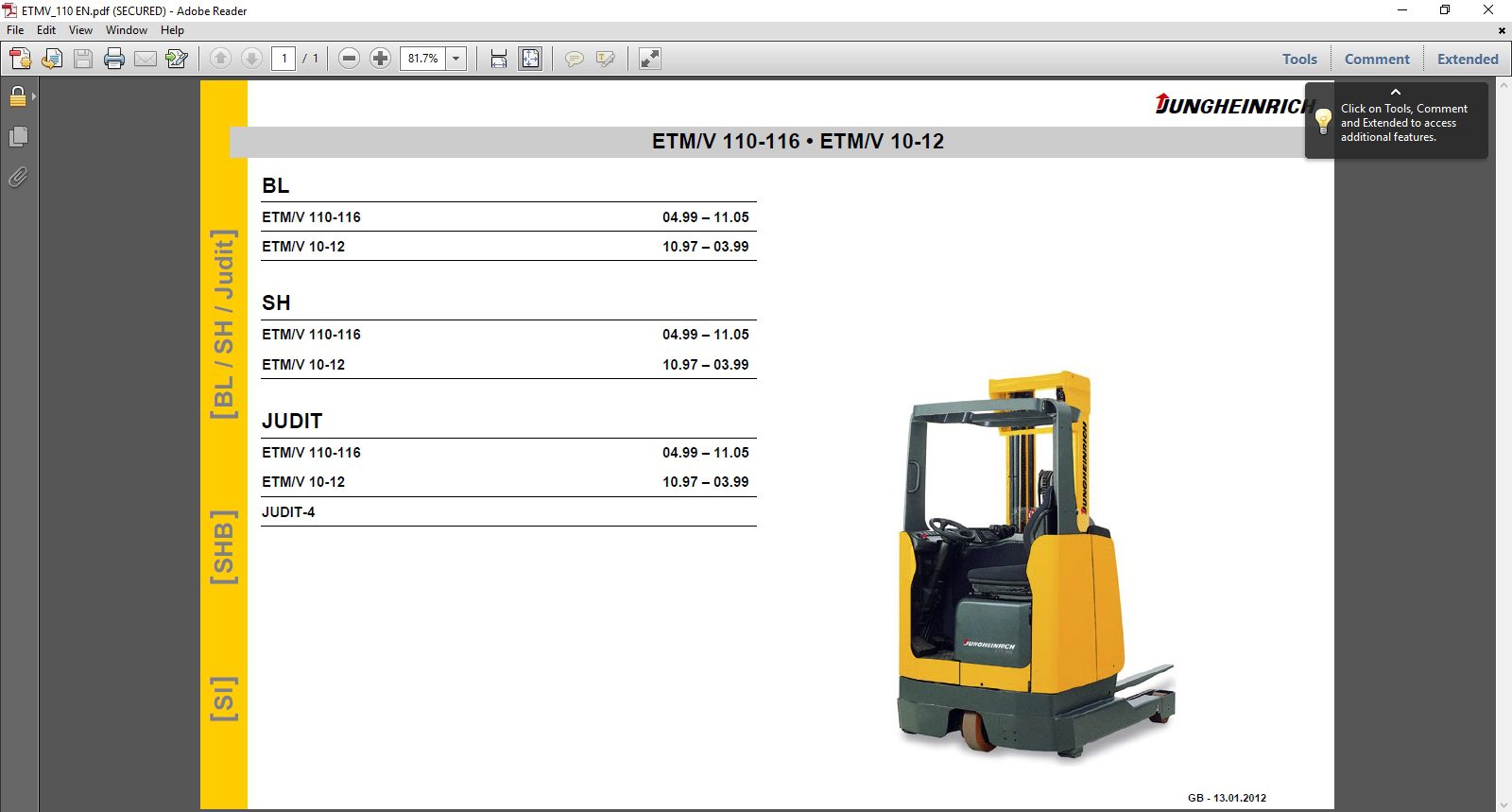Click the Email envelope icon
This screenshot has width=1512, height=812.
coord(146,59)
